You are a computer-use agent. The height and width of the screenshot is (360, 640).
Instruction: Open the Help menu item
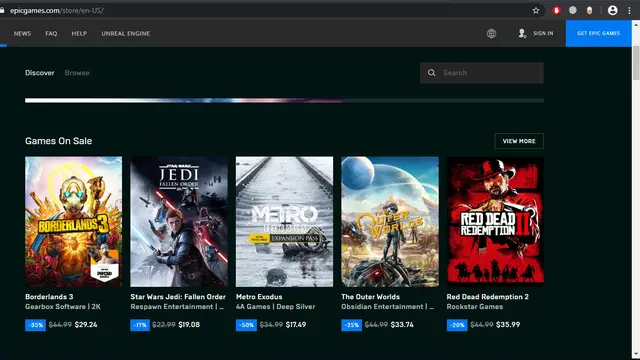click(x=79, y=33)
